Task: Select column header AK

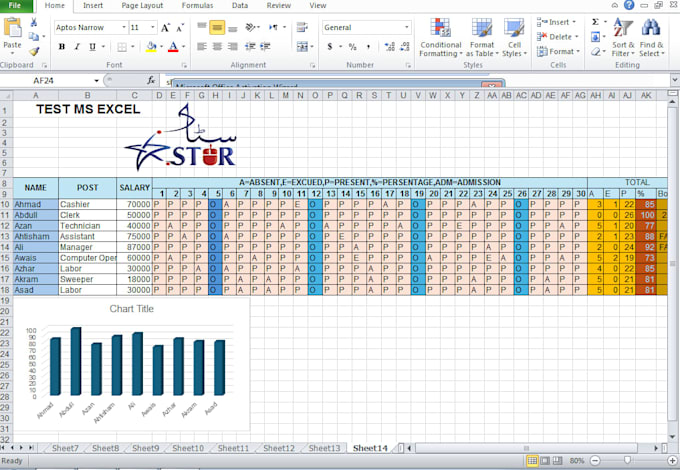Action: 646,95
